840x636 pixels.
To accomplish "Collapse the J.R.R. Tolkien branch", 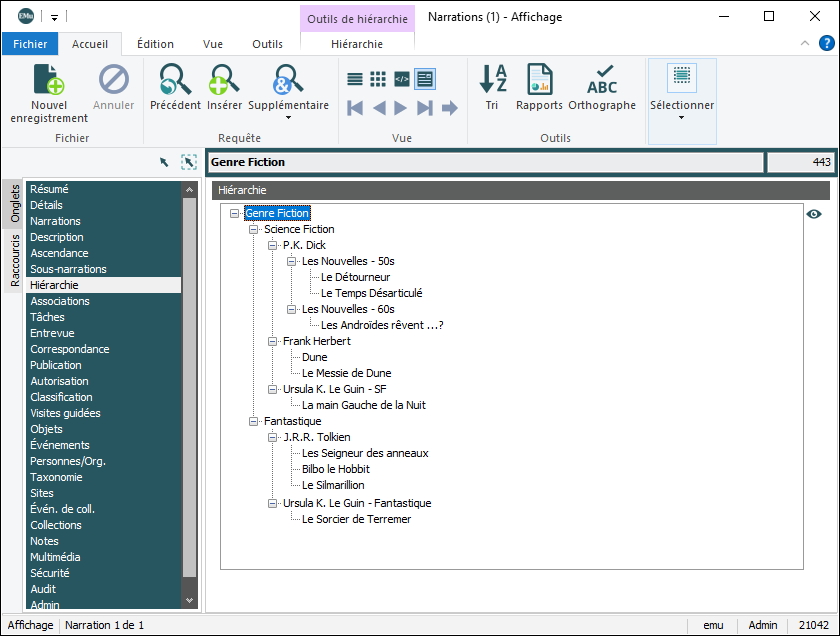I will (273, 438).
